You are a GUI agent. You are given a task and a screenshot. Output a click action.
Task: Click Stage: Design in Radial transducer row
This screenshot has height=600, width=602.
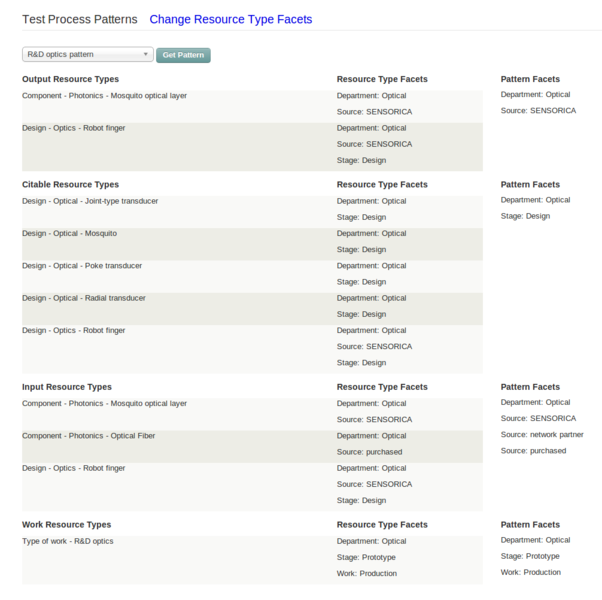361,314
